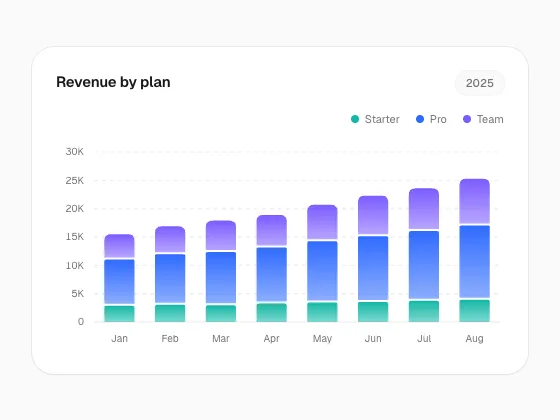
Task: Select the May Starter teal bar segment
Action: 322,312
